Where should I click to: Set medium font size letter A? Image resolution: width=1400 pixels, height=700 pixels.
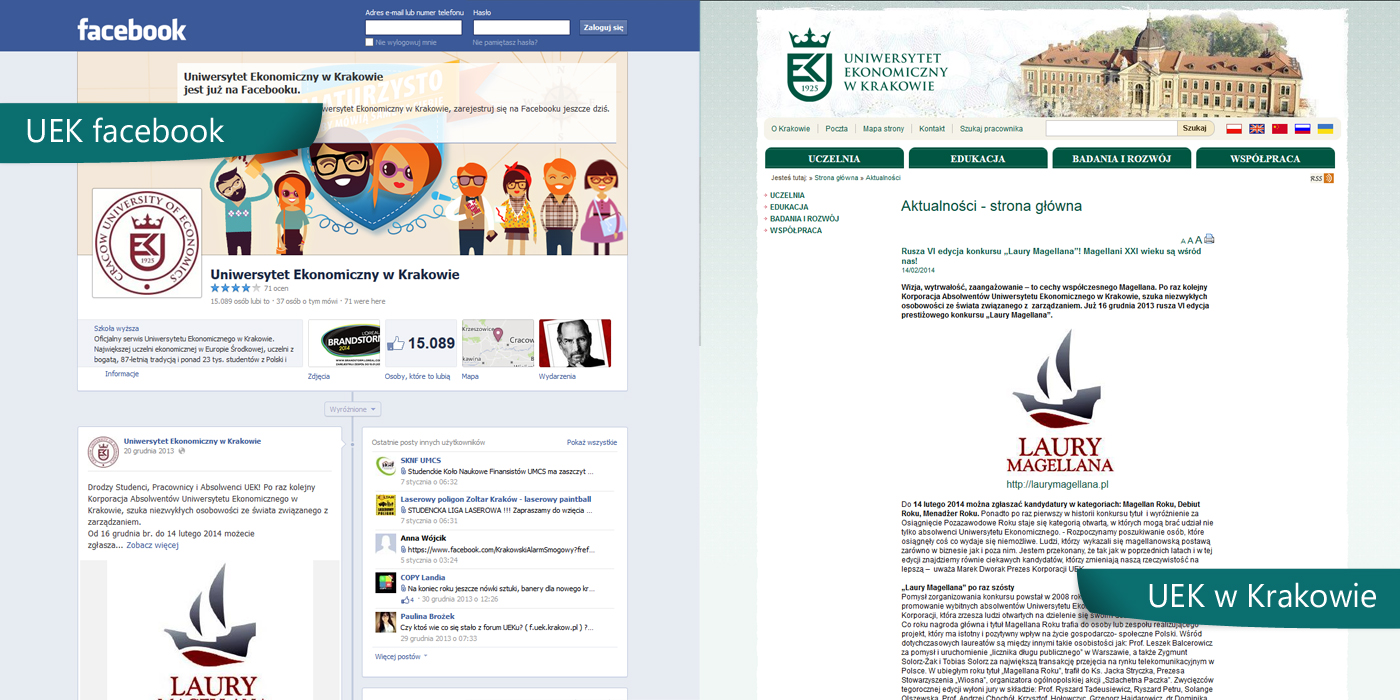pyautogui.click(x=1190, y=240)
